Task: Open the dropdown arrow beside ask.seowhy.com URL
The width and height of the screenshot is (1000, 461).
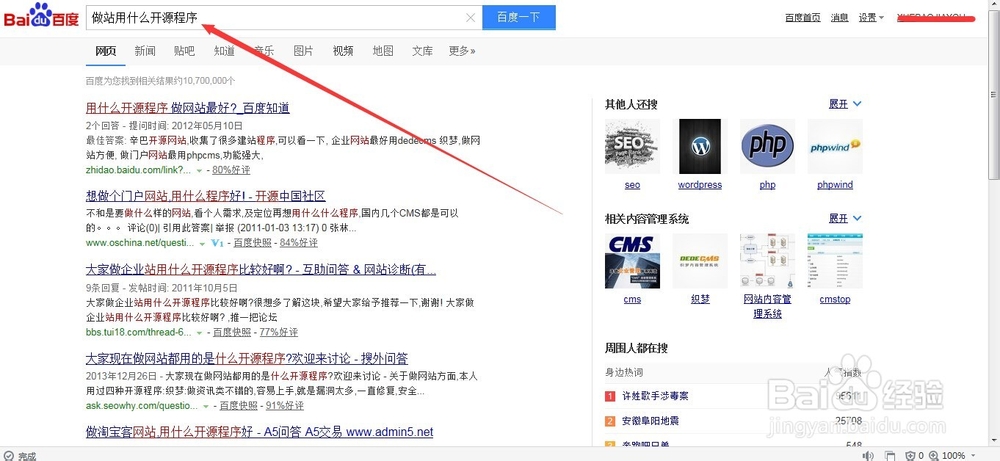Action: [206, 406]
